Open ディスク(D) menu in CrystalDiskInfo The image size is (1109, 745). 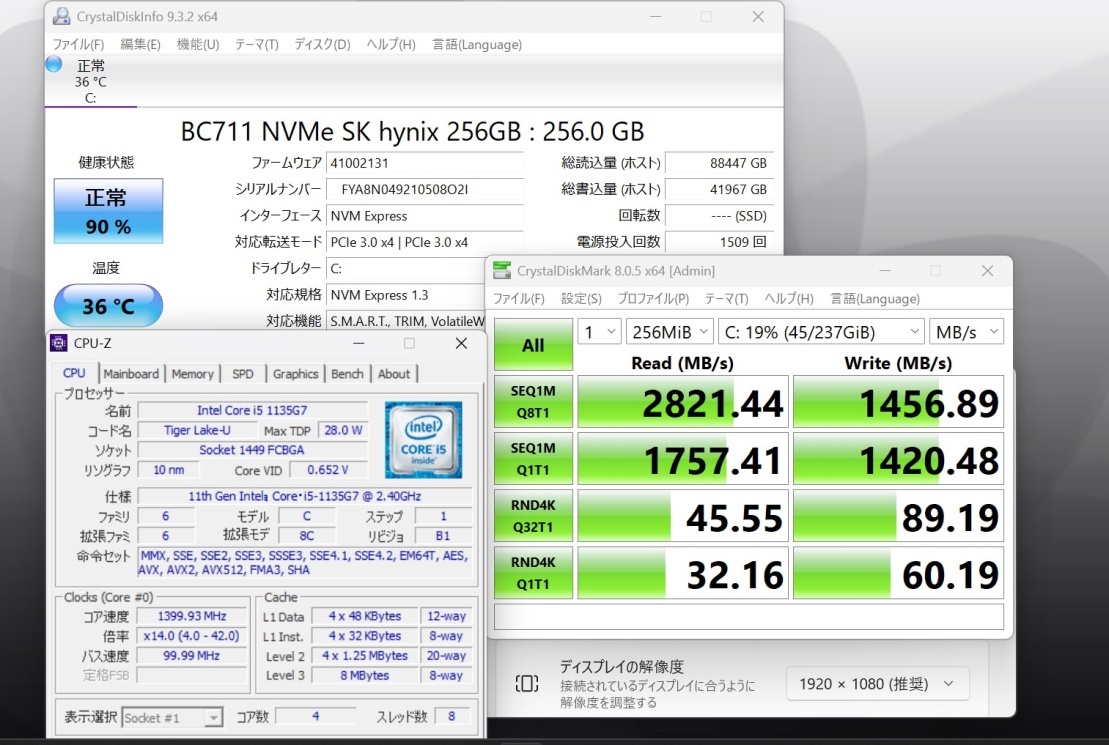[323, 45]
